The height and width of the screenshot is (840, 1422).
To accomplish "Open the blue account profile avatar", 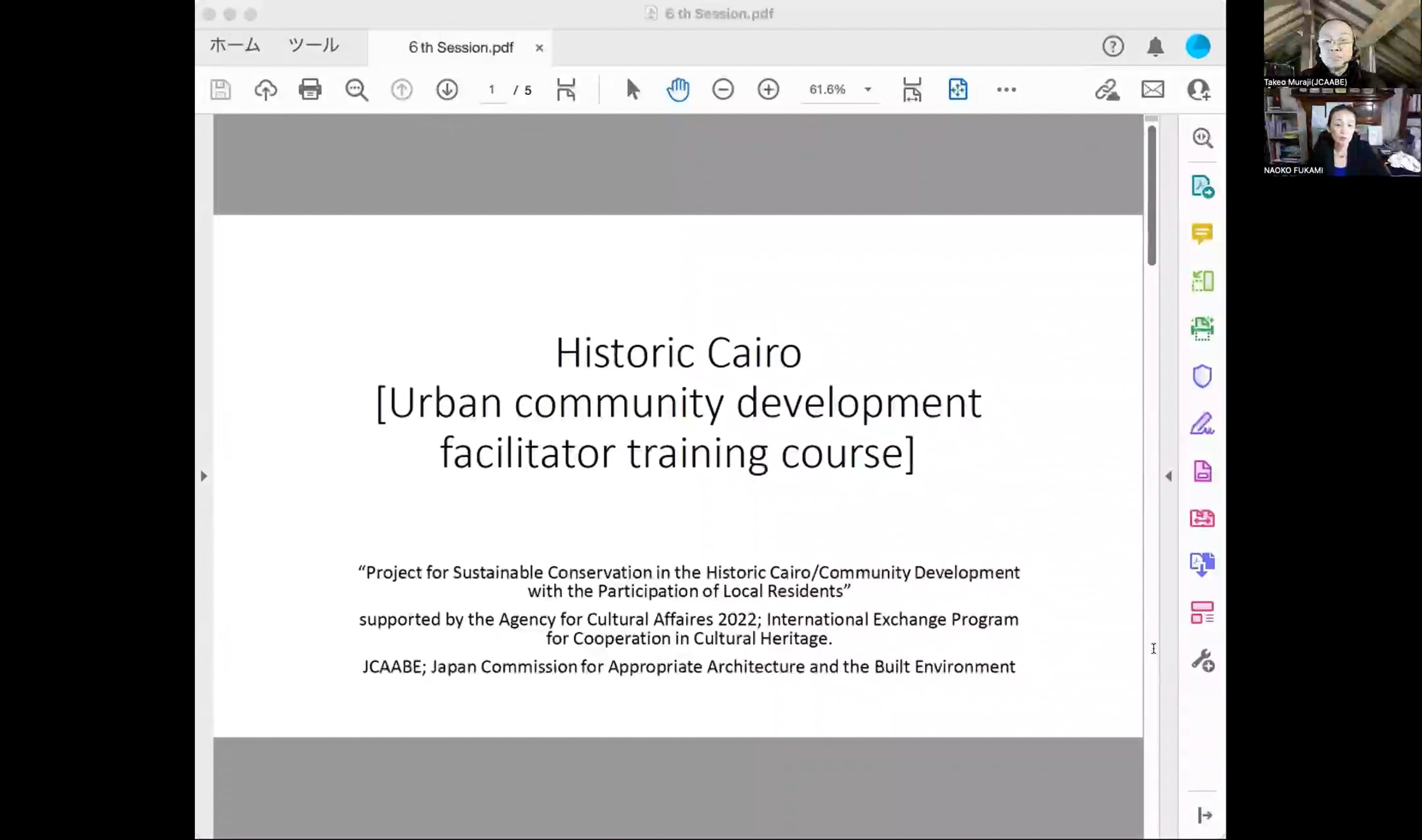I will click(x=1198, y=46).
